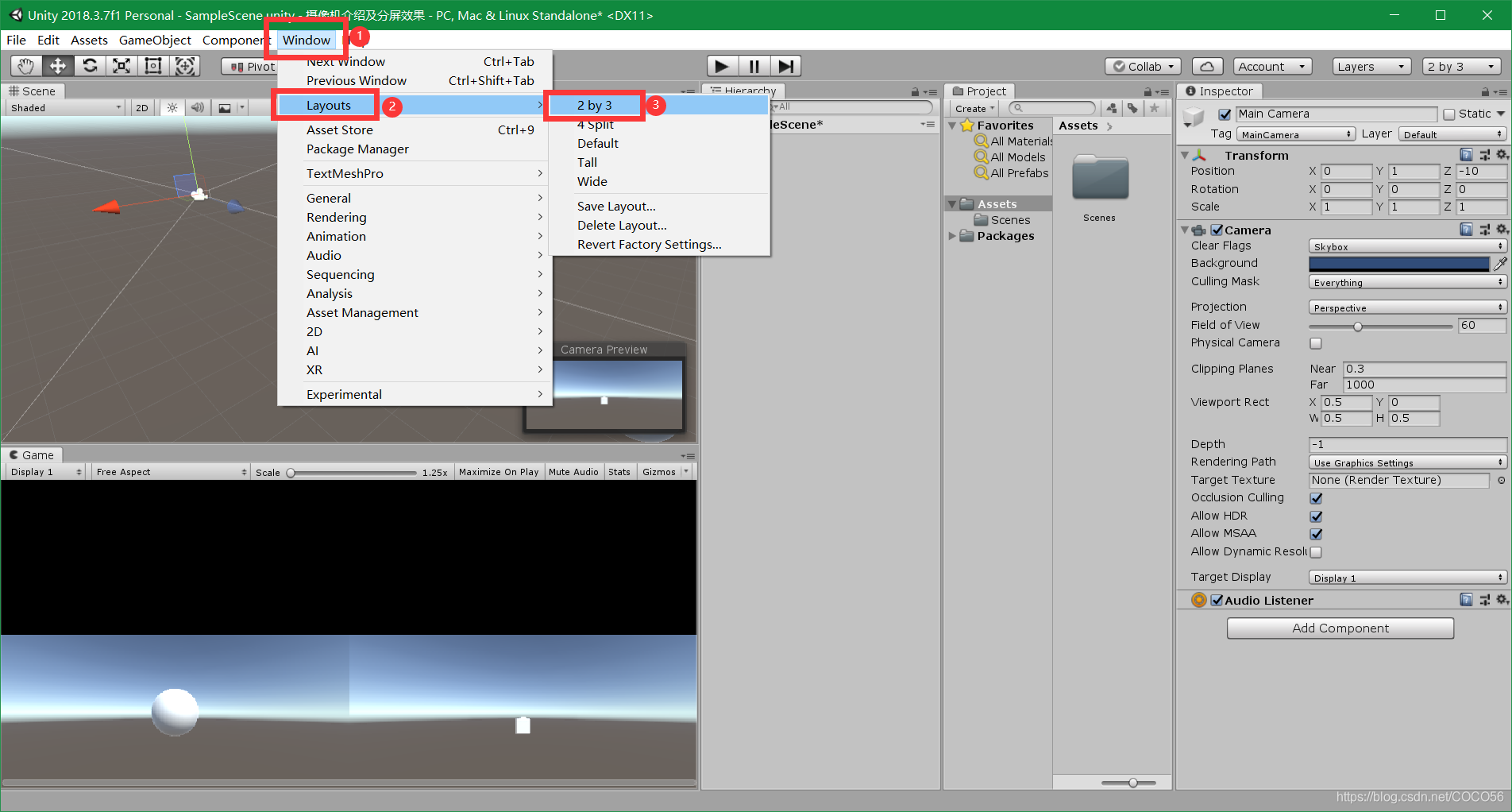Open Rendering Path dropdown
1512x812 pixels.
coord(1407,462)
